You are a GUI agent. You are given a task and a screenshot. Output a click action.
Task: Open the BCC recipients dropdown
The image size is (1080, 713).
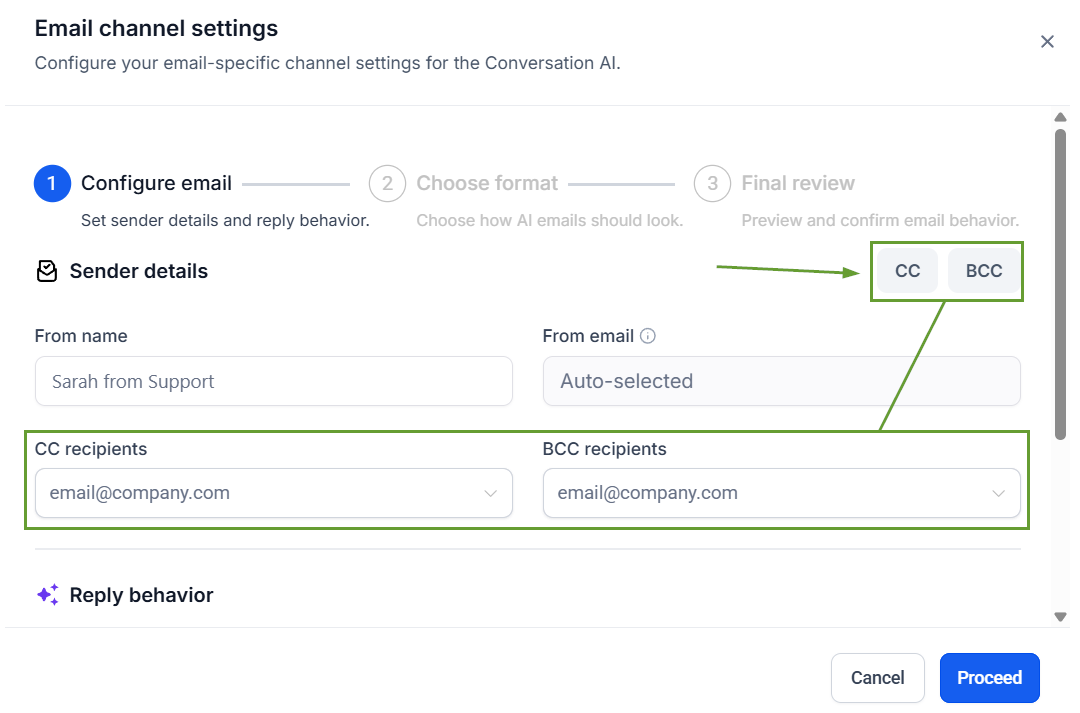coord(768,493)
